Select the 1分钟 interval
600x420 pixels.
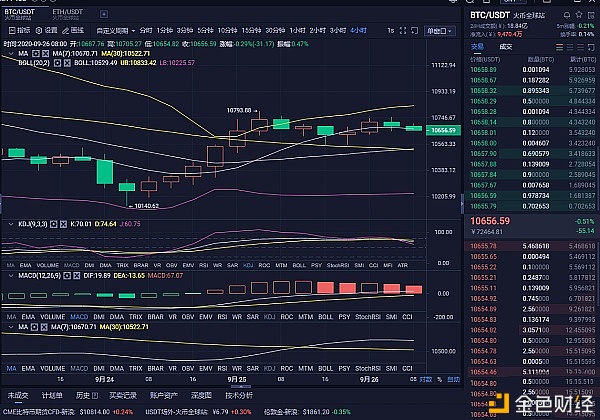click(x=165, y=30)
